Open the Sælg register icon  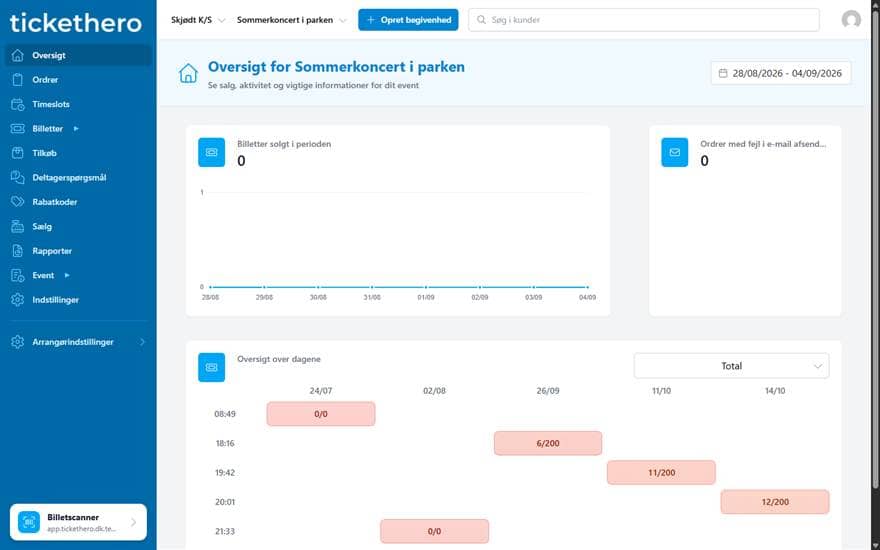tap(17, 226)
